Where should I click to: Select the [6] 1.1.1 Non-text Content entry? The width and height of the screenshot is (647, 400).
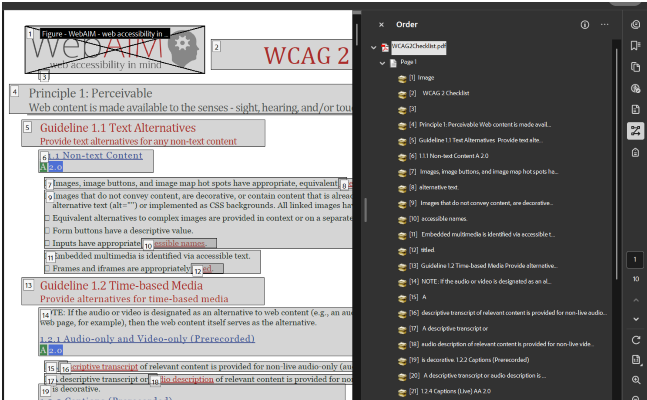click(x=449, y=156)
